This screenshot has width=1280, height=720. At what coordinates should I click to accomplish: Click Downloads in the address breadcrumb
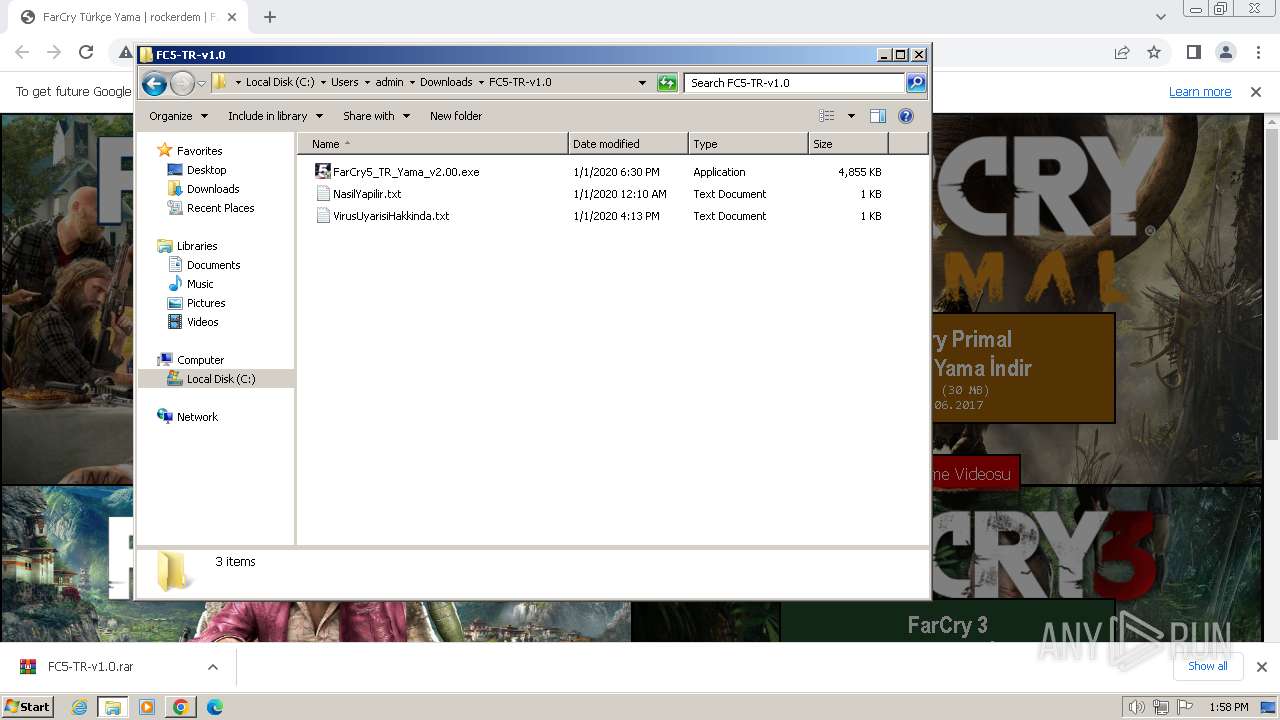point(446,83)
